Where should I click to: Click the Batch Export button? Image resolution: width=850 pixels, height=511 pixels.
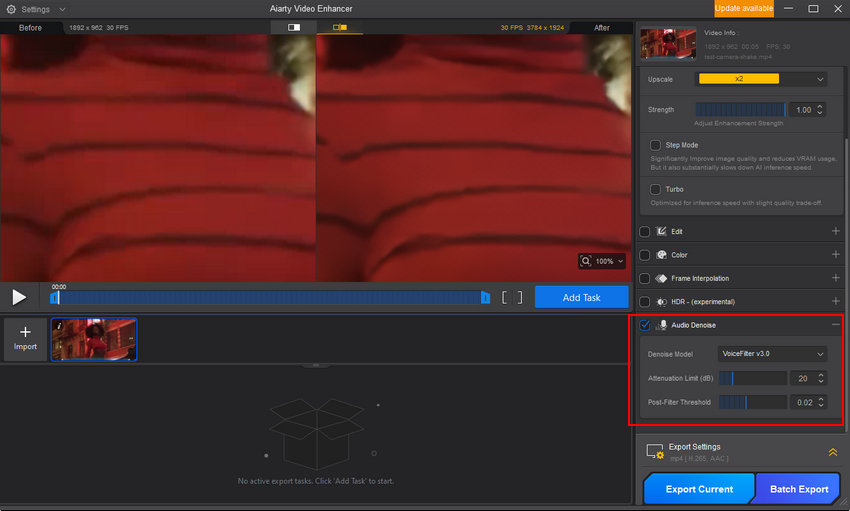[x=799, y=489]
